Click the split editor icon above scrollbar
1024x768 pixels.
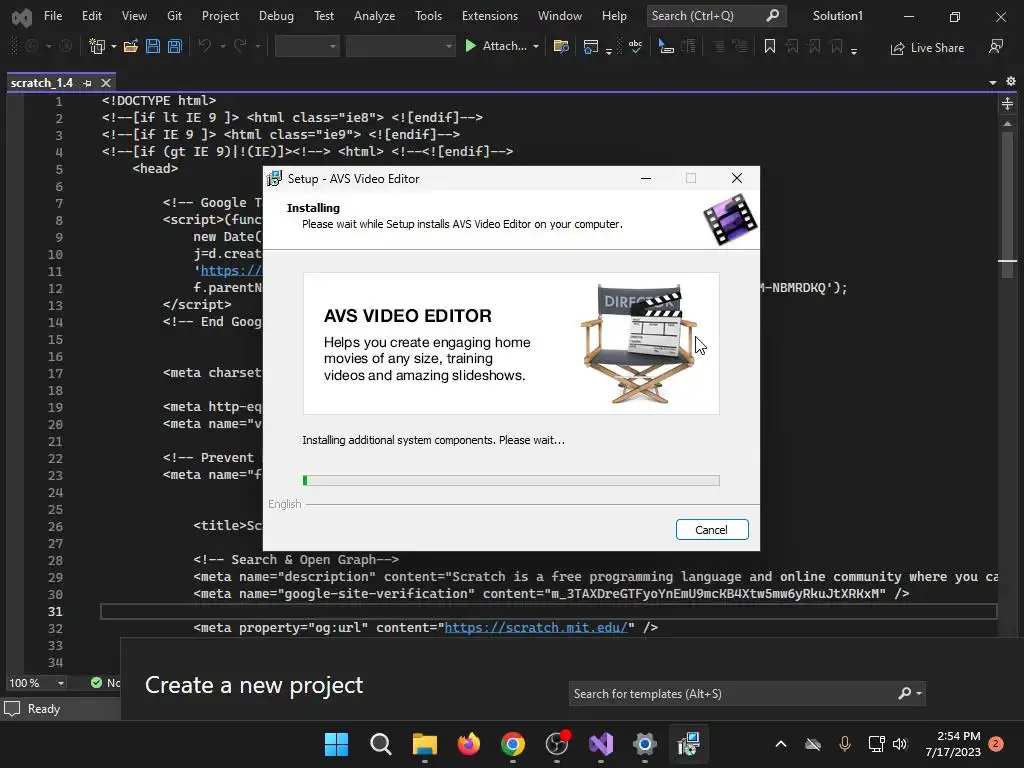1008,103
